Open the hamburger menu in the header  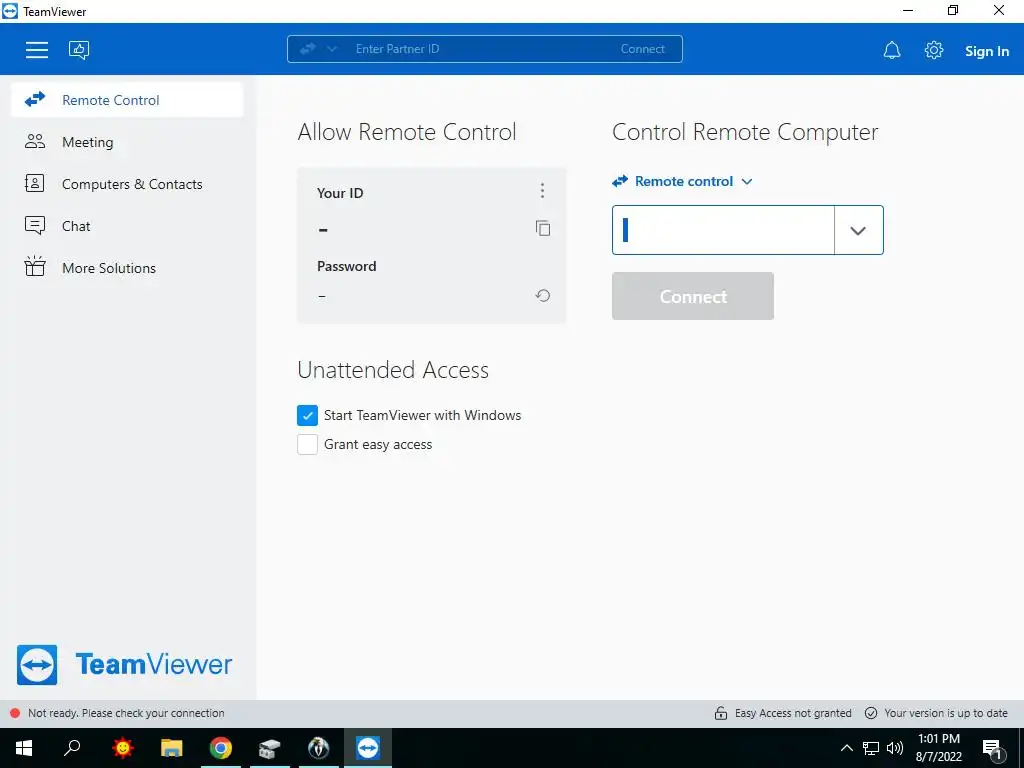coord(37,50)
